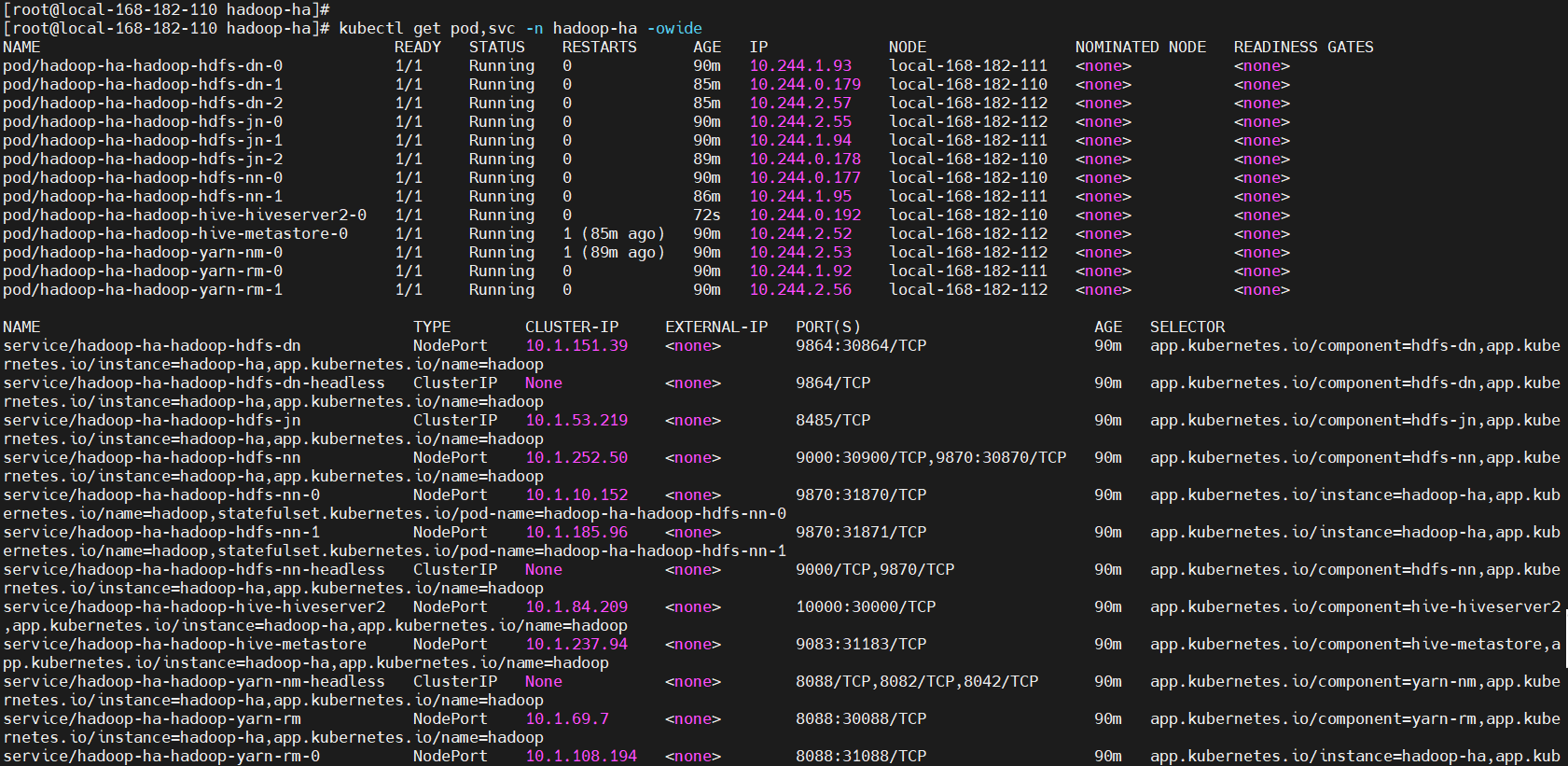
Task: Select pod/hadoop-ha-hadoop-hdfs-dn-1 text
Action: [x=143, y=85]
